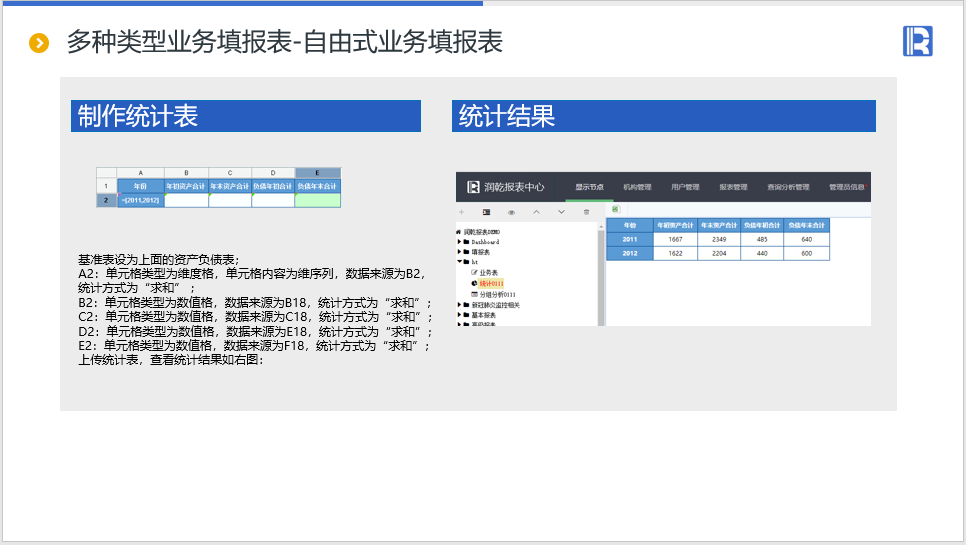Collapse the ht folder in tree
Image resolution: width=966 pixels, height=545 pixels.
click(x=460, y=262)
